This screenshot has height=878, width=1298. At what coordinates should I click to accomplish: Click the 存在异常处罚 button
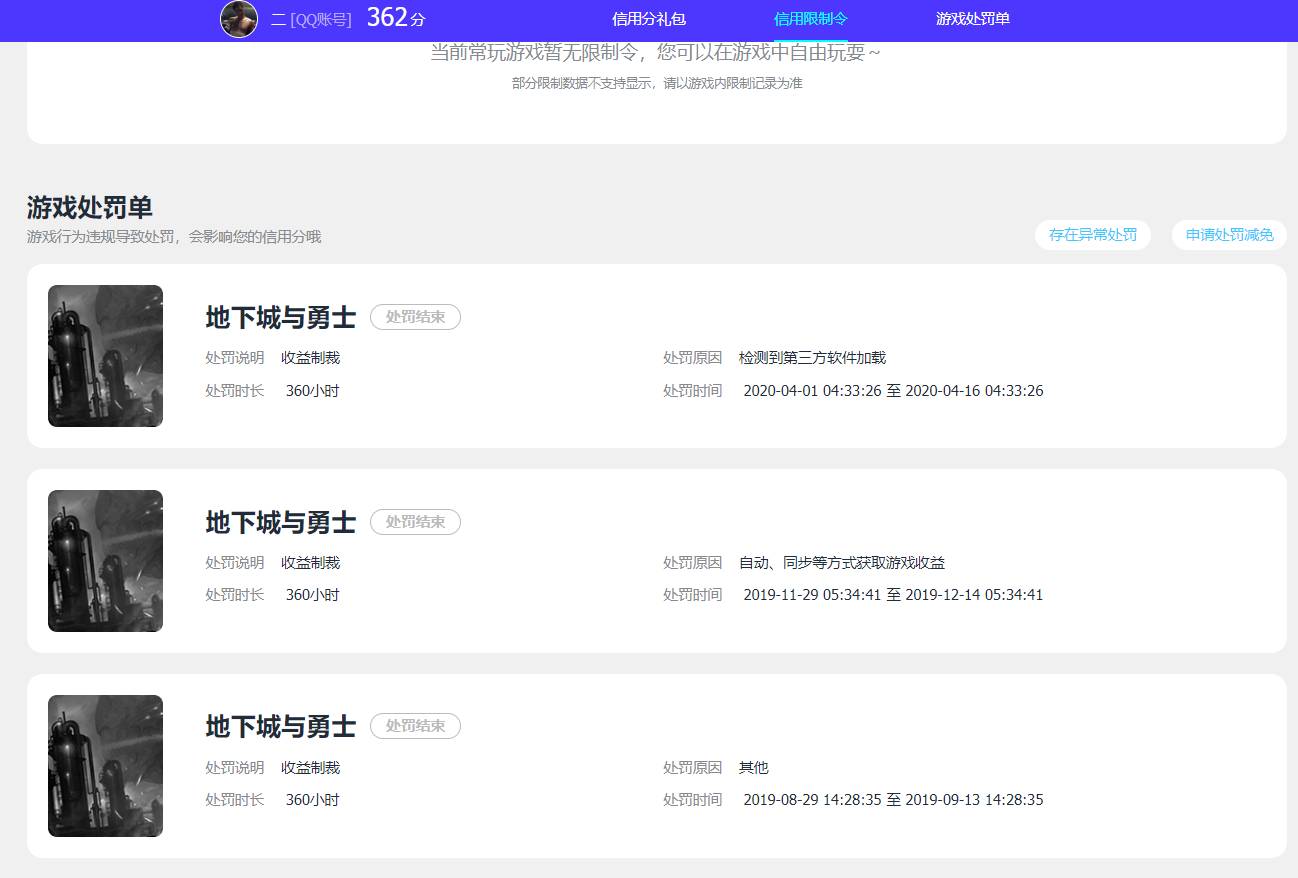pyautogui.click(x=1092, y=234)
